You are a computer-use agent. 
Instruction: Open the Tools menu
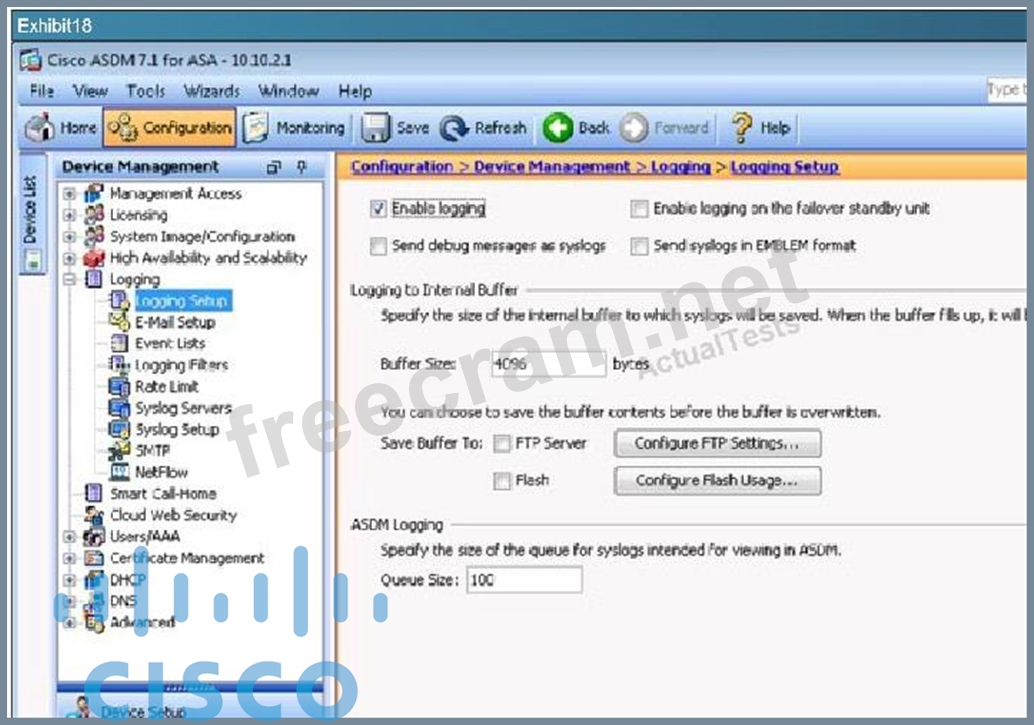tap(146, 91)
